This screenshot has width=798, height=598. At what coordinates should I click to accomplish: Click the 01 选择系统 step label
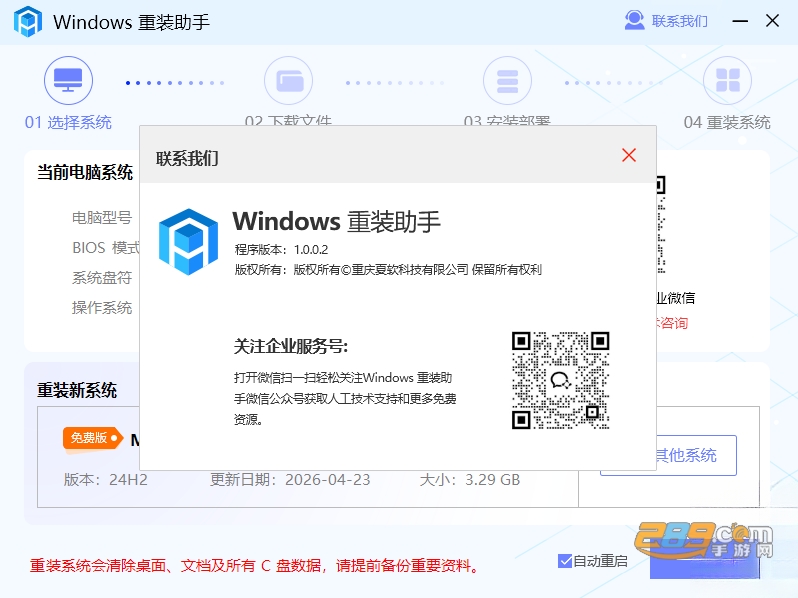pos(68,122)
